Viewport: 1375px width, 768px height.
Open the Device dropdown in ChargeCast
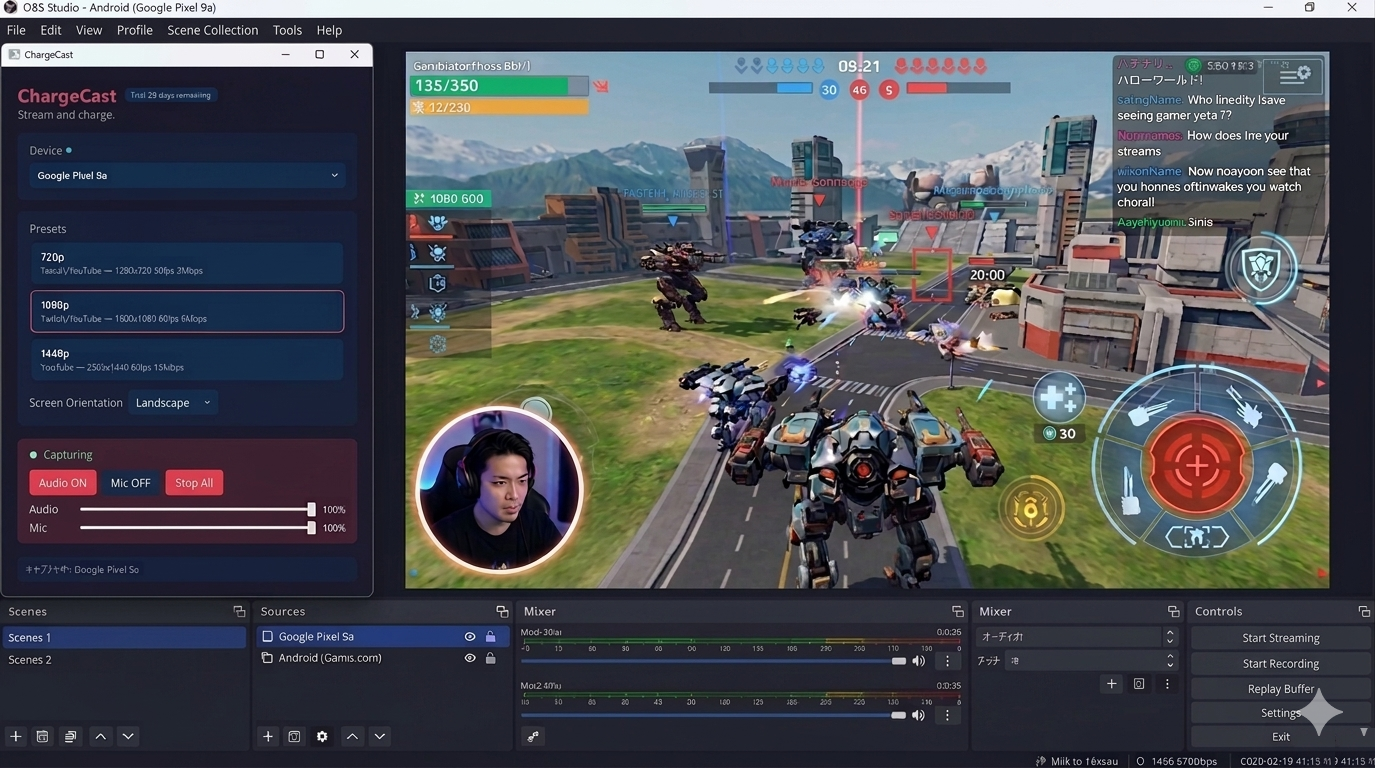click(x=186, y=174)
